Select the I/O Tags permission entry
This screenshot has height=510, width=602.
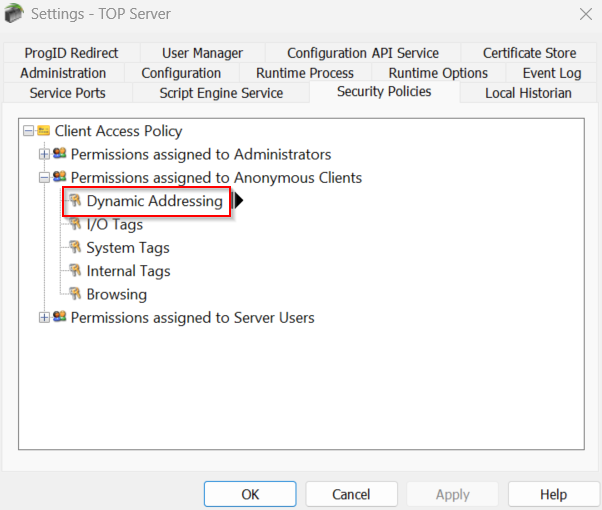pos(114,224)
